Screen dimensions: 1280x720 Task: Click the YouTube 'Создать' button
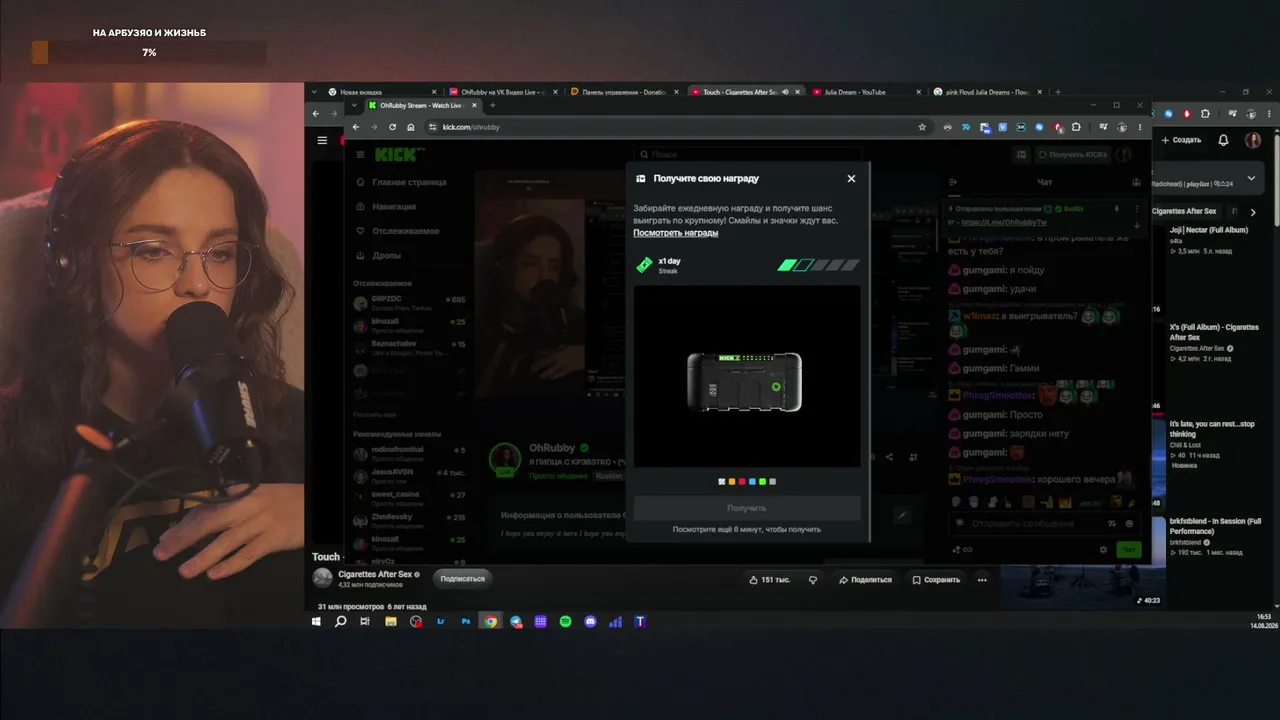click(x=1182, y=140)
